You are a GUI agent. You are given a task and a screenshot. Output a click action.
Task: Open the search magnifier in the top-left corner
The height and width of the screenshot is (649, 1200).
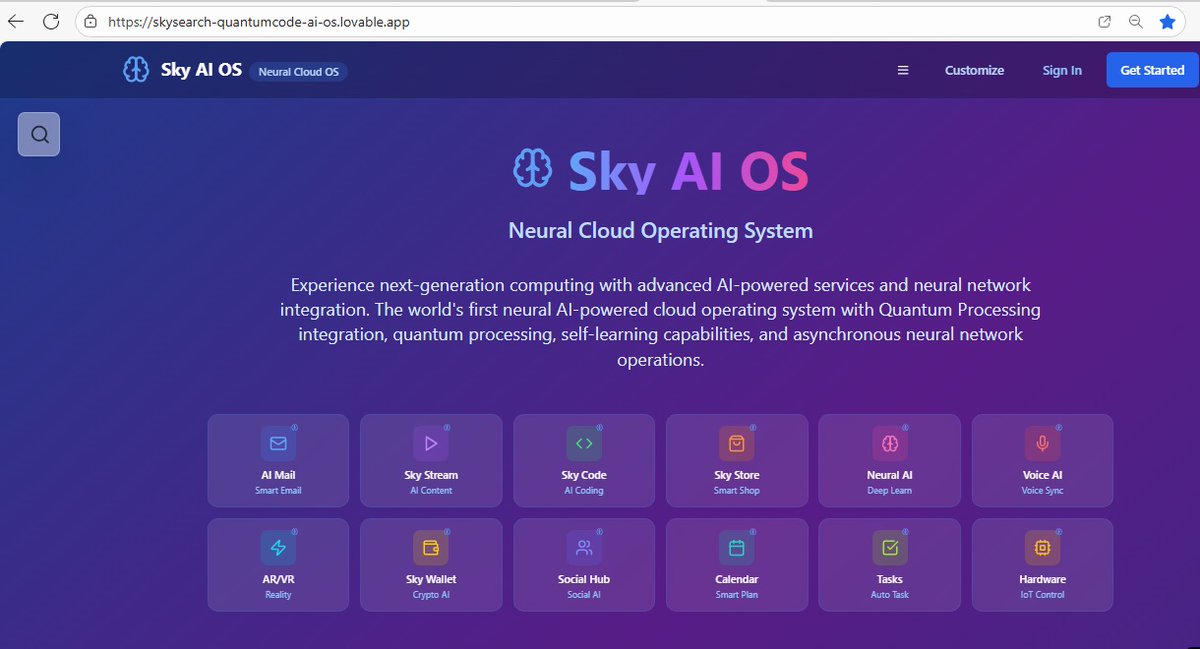click(x=38, y=133)
